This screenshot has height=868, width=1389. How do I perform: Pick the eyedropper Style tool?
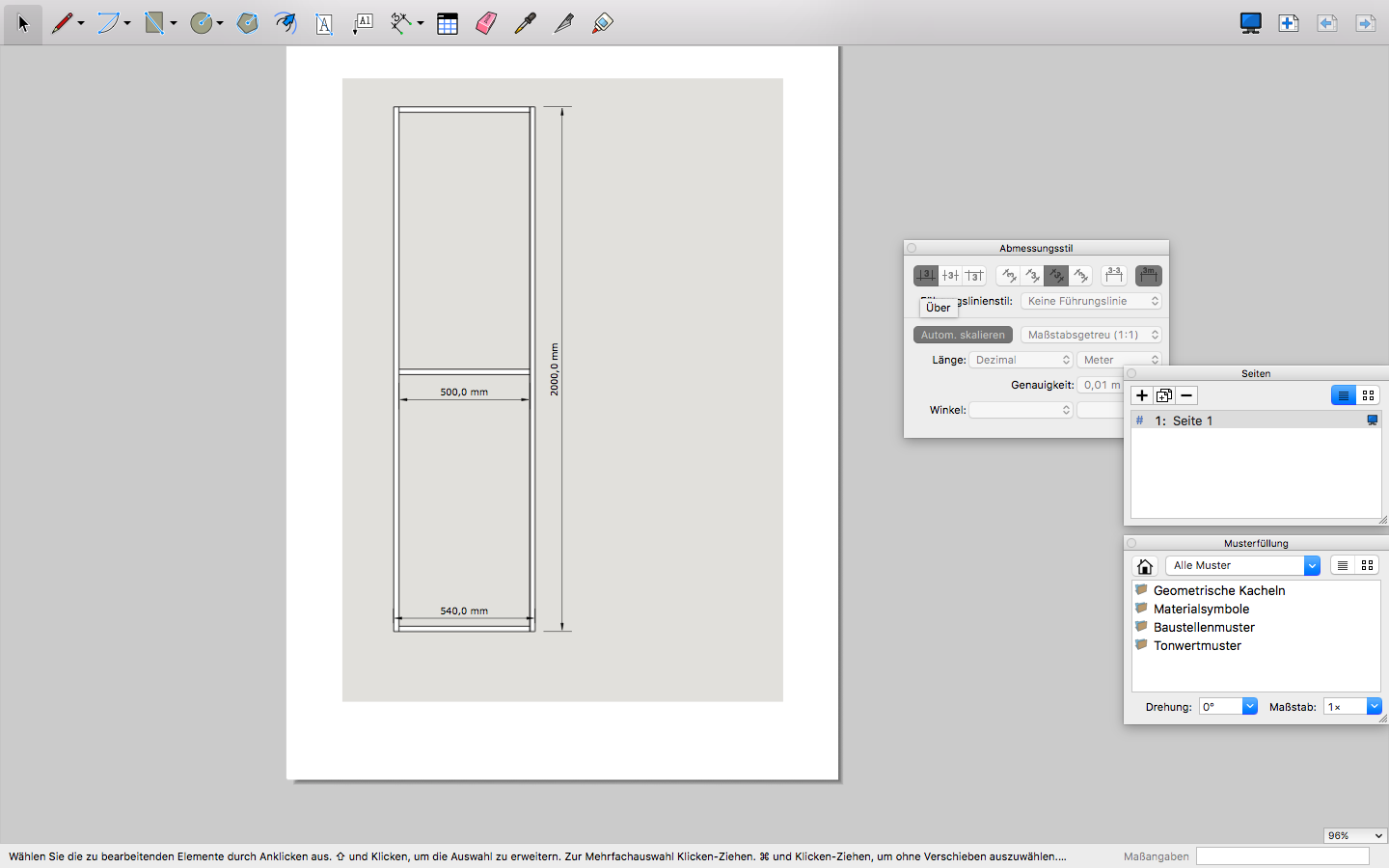point(525,23)
